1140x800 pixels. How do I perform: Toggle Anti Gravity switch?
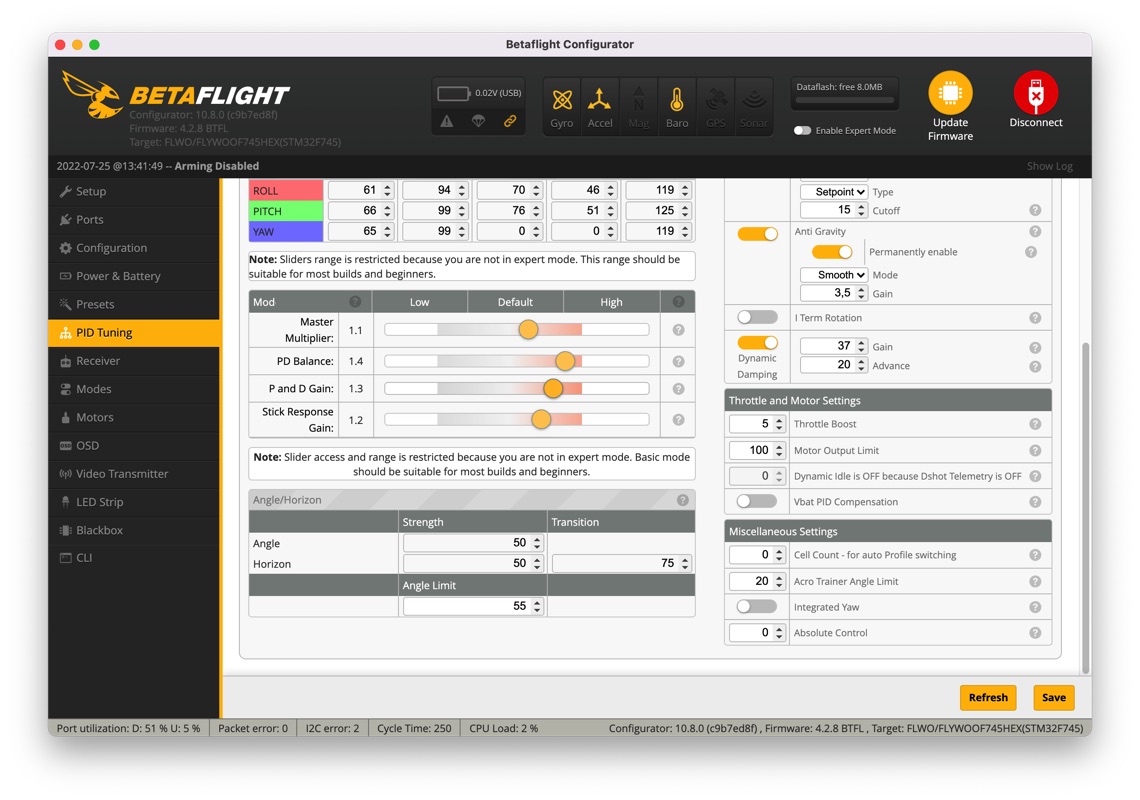click(x=758, y=233)
